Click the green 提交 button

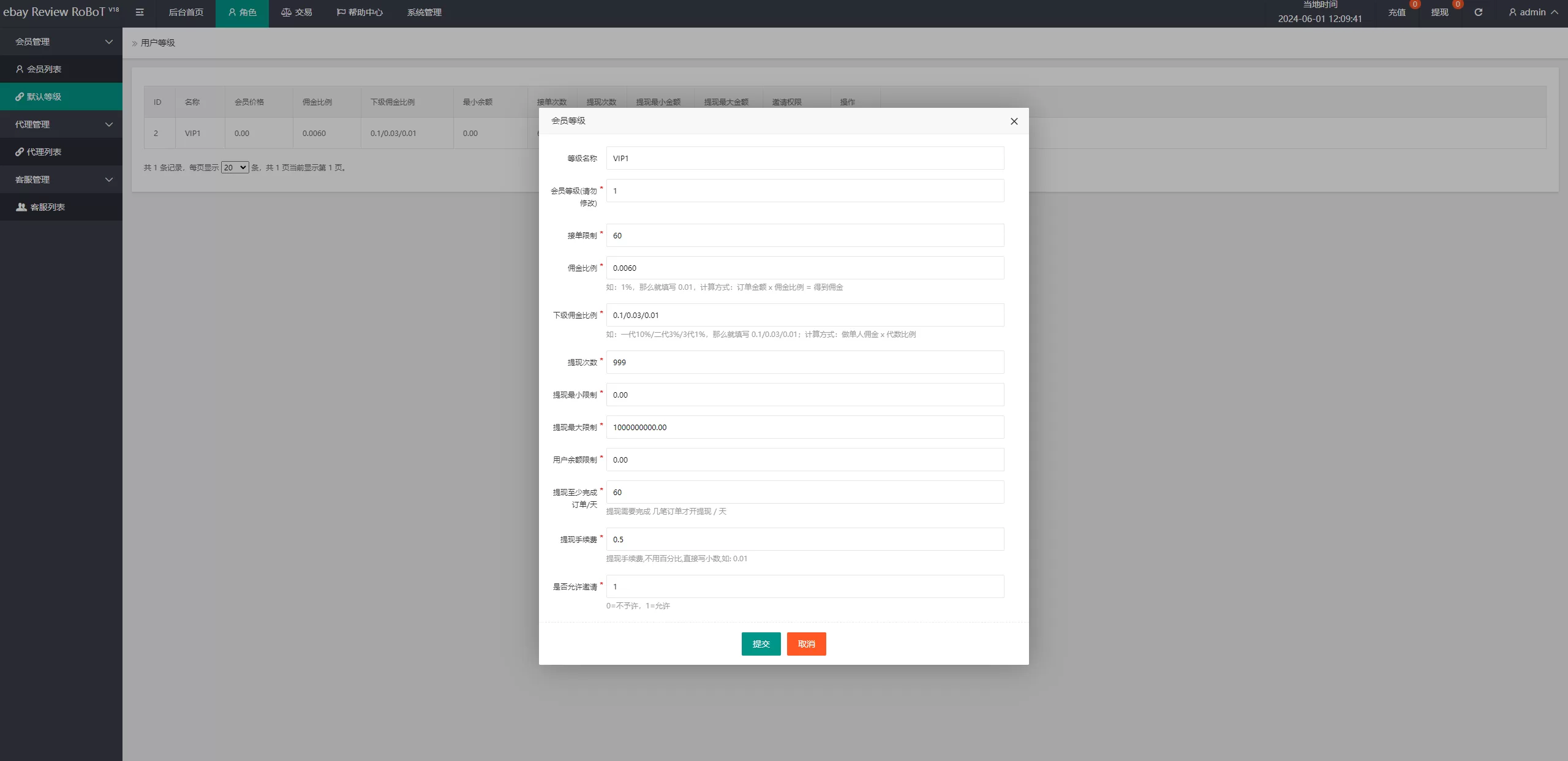761,644
